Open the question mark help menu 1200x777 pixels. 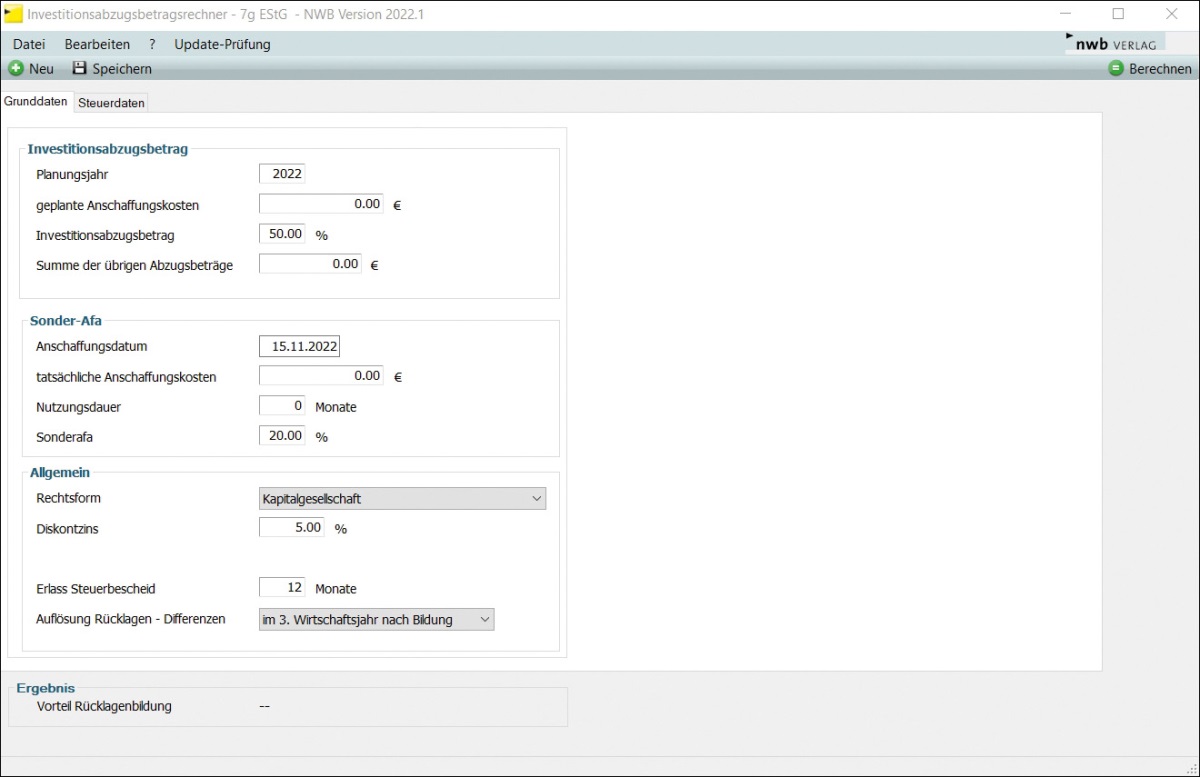(x=152, y=44)
